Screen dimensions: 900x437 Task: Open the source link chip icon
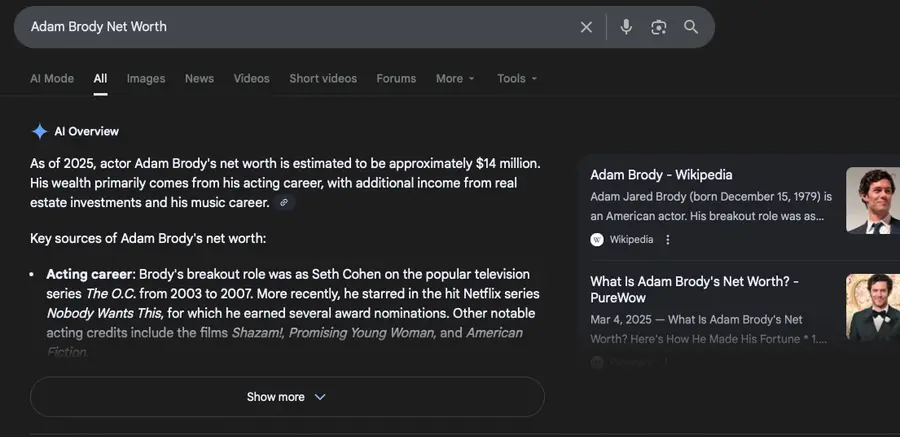284,203
